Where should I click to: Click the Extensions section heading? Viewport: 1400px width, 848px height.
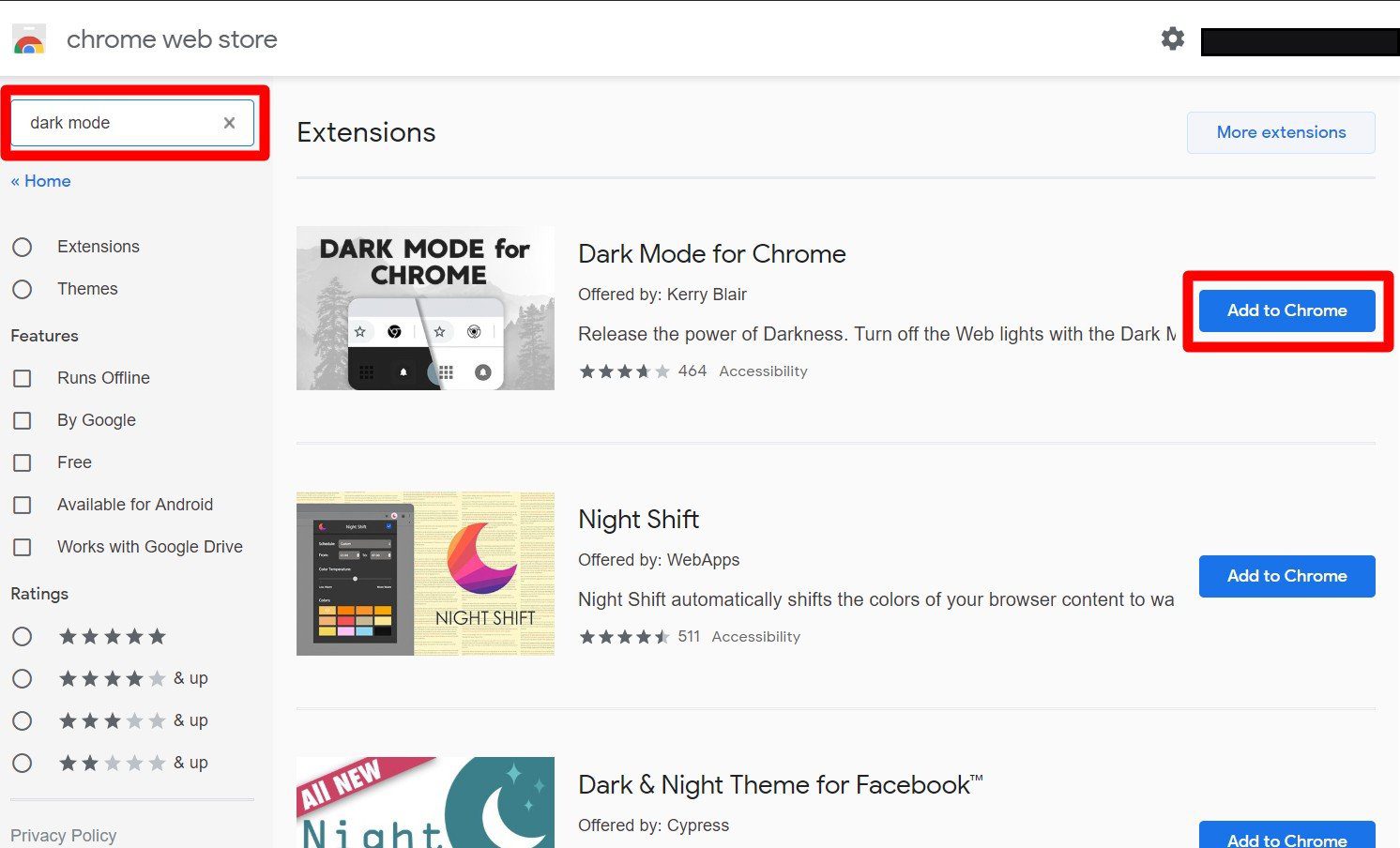(x=366, y=132)
